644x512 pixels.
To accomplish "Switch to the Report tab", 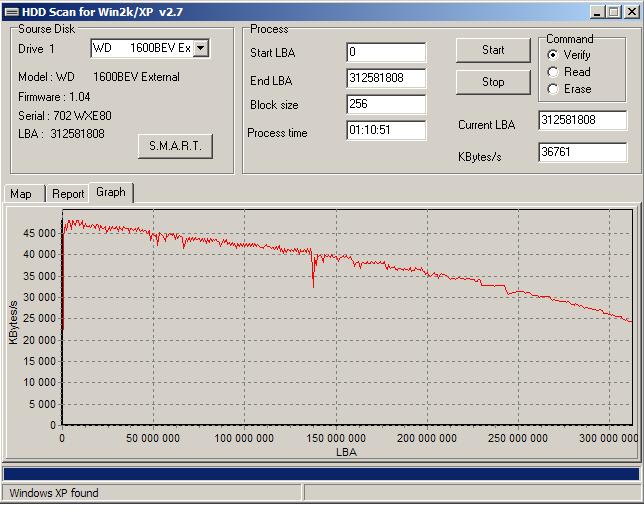I will (x=68, y=194).
